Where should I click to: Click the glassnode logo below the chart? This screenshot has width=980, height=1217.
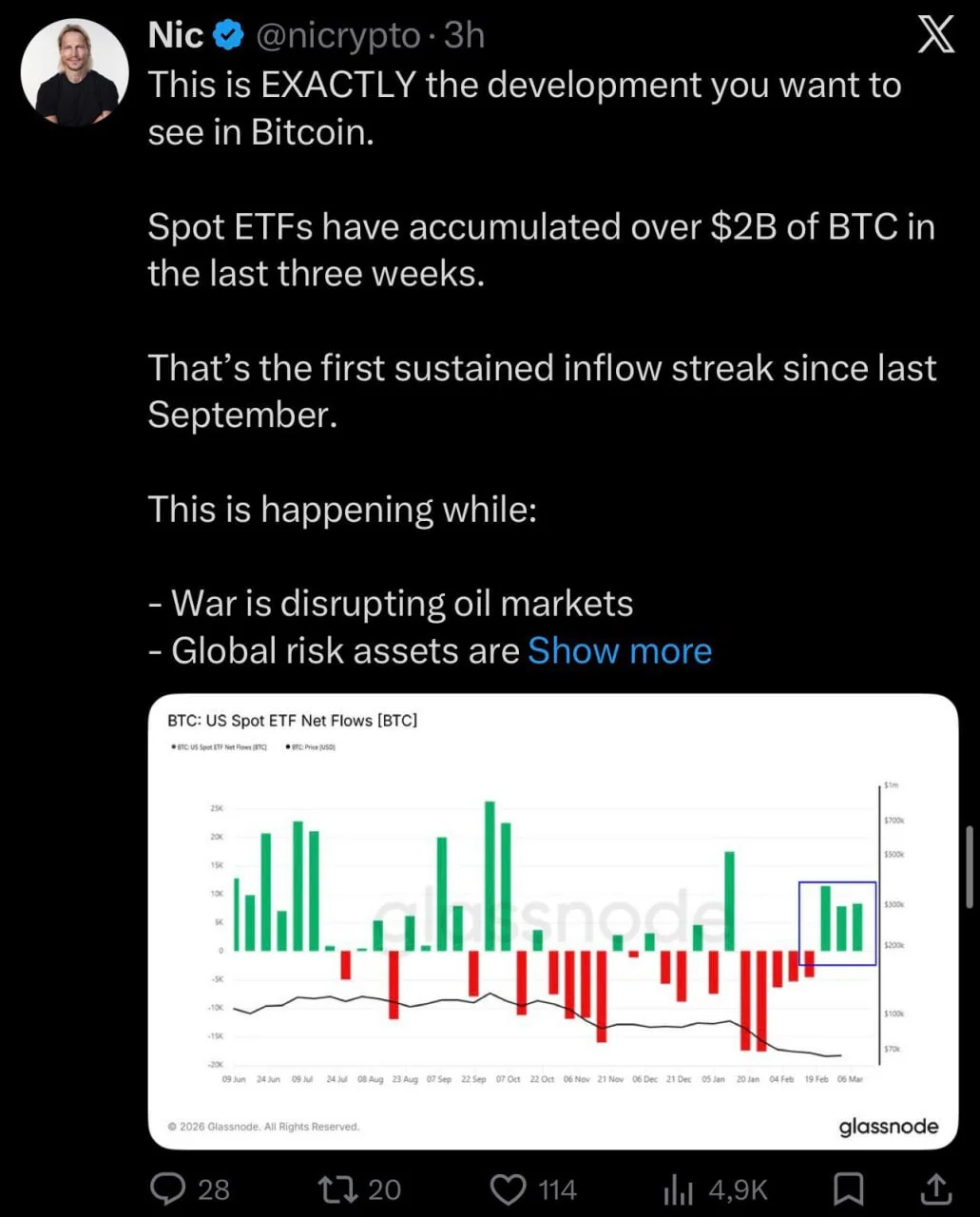tap(888, 1127)
